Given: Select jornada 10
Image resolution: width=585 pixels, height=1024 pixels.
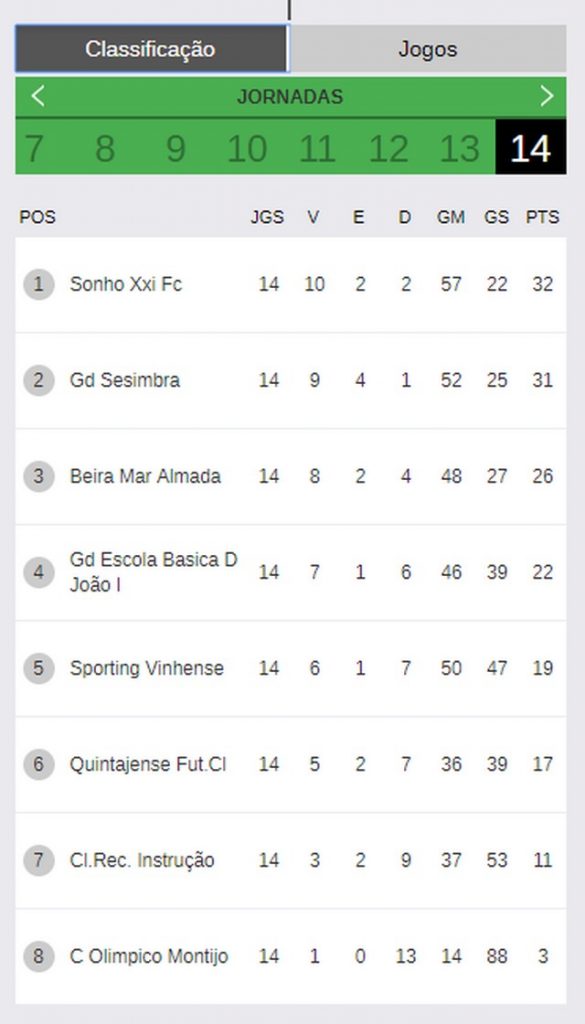Looking at the screenshot, I should point(247,148).
